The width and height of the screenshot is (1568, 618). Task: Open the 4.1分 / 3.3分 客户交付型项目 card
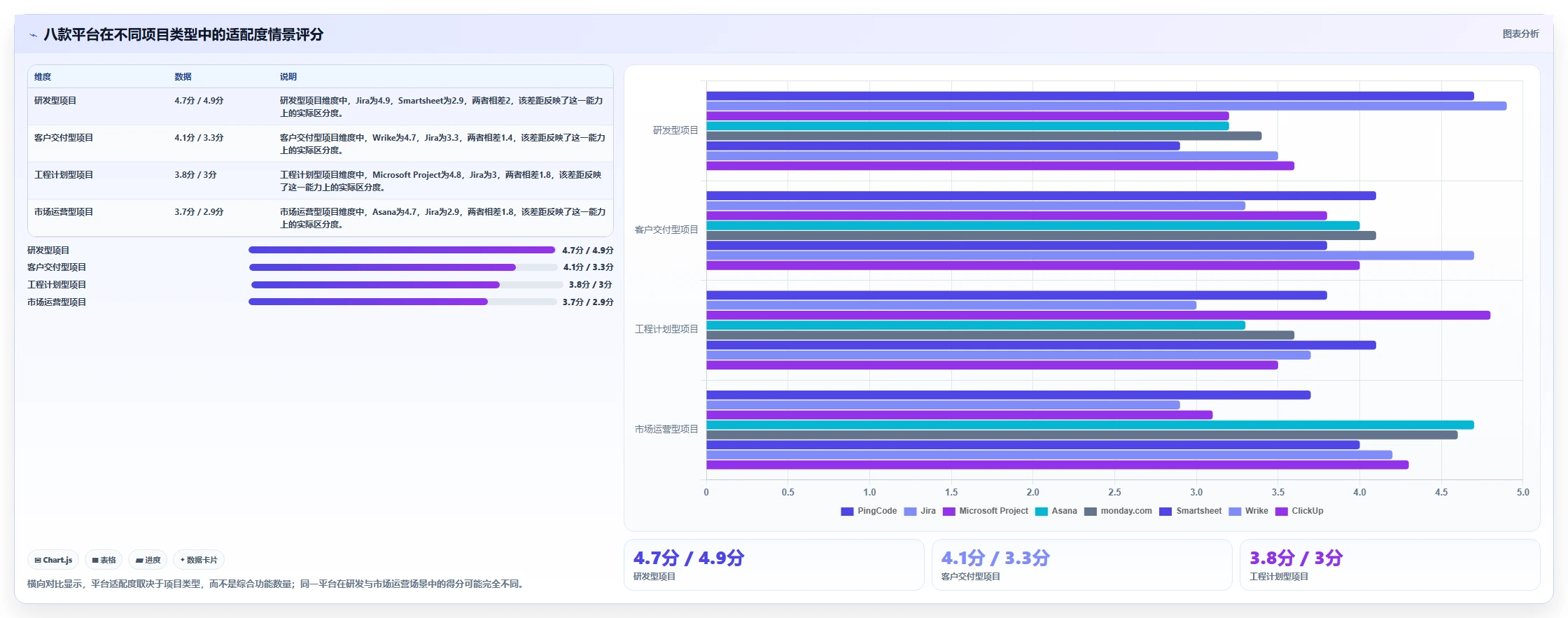1082,565
